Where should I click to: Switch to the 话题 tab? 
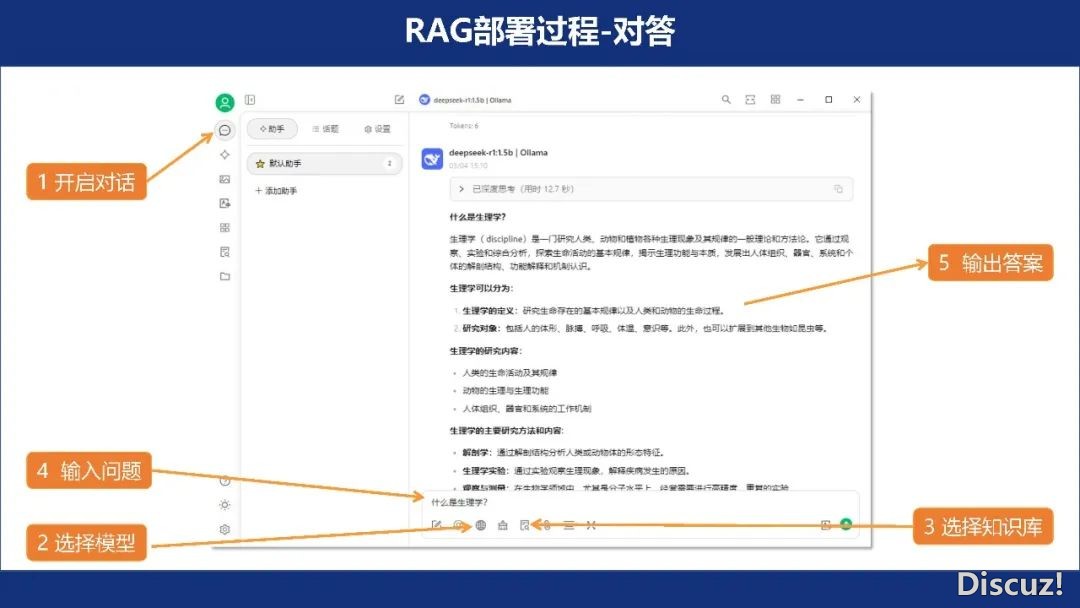(325, 129)
